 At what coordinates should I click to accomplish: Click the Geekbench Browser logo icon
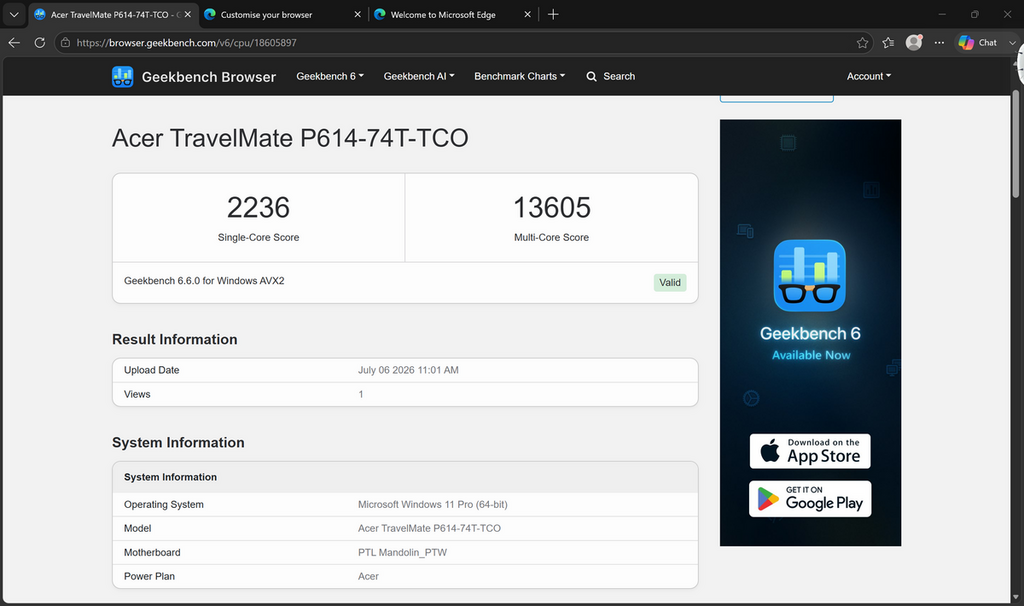click(x=123, y=77)
